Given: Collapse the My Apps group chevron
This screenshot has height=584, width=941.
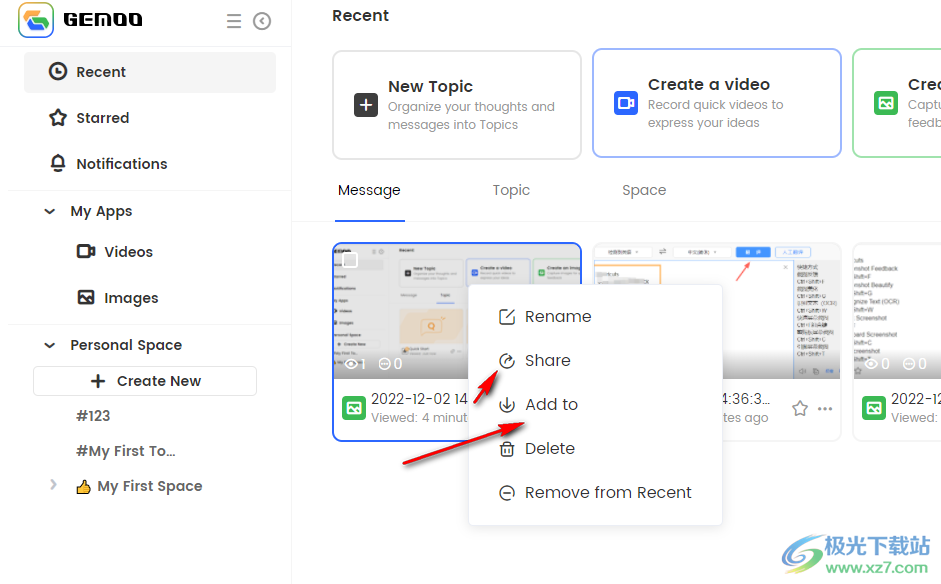Looking at the screenshot, I should point(50,211).
